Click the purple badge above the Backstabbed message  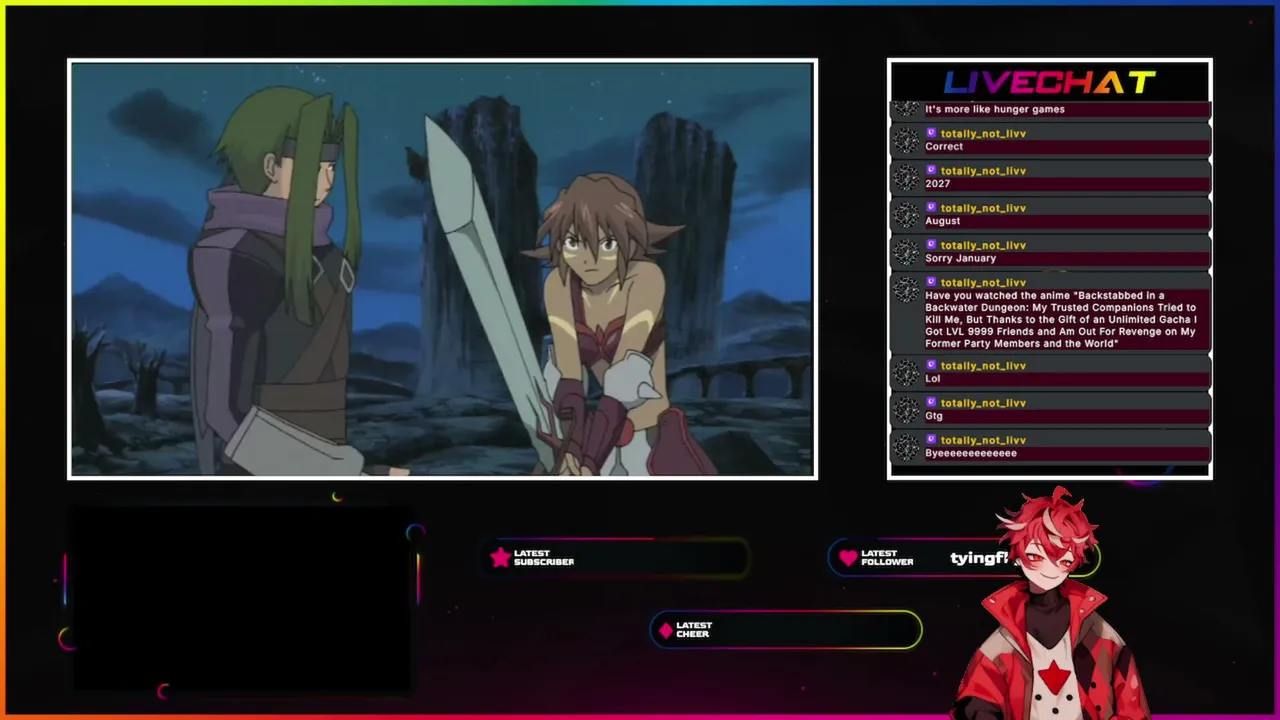[x=931, y=282]
